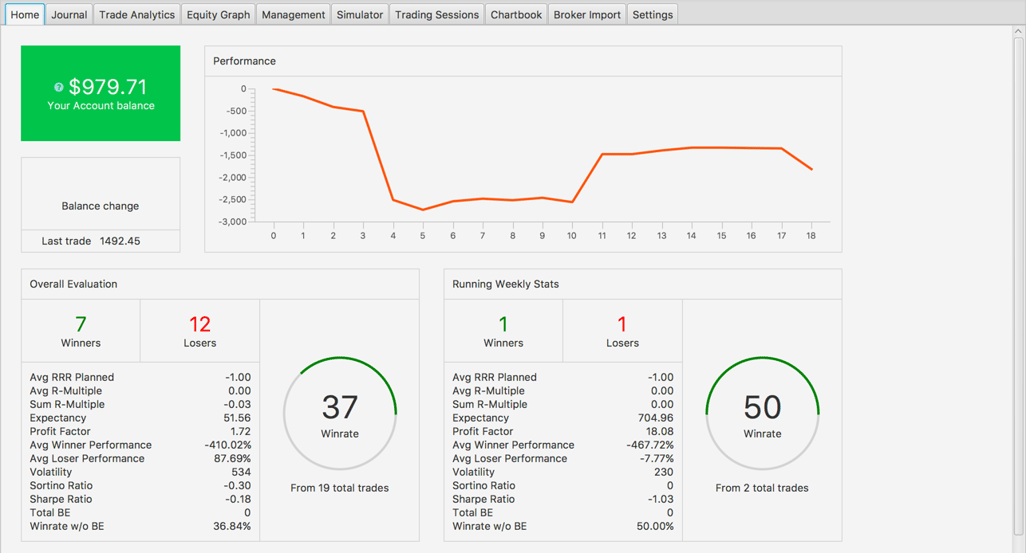Click the help icon beside account balance
The height and width of the screenshot is (553, 1026).
(x=59, y=88)
